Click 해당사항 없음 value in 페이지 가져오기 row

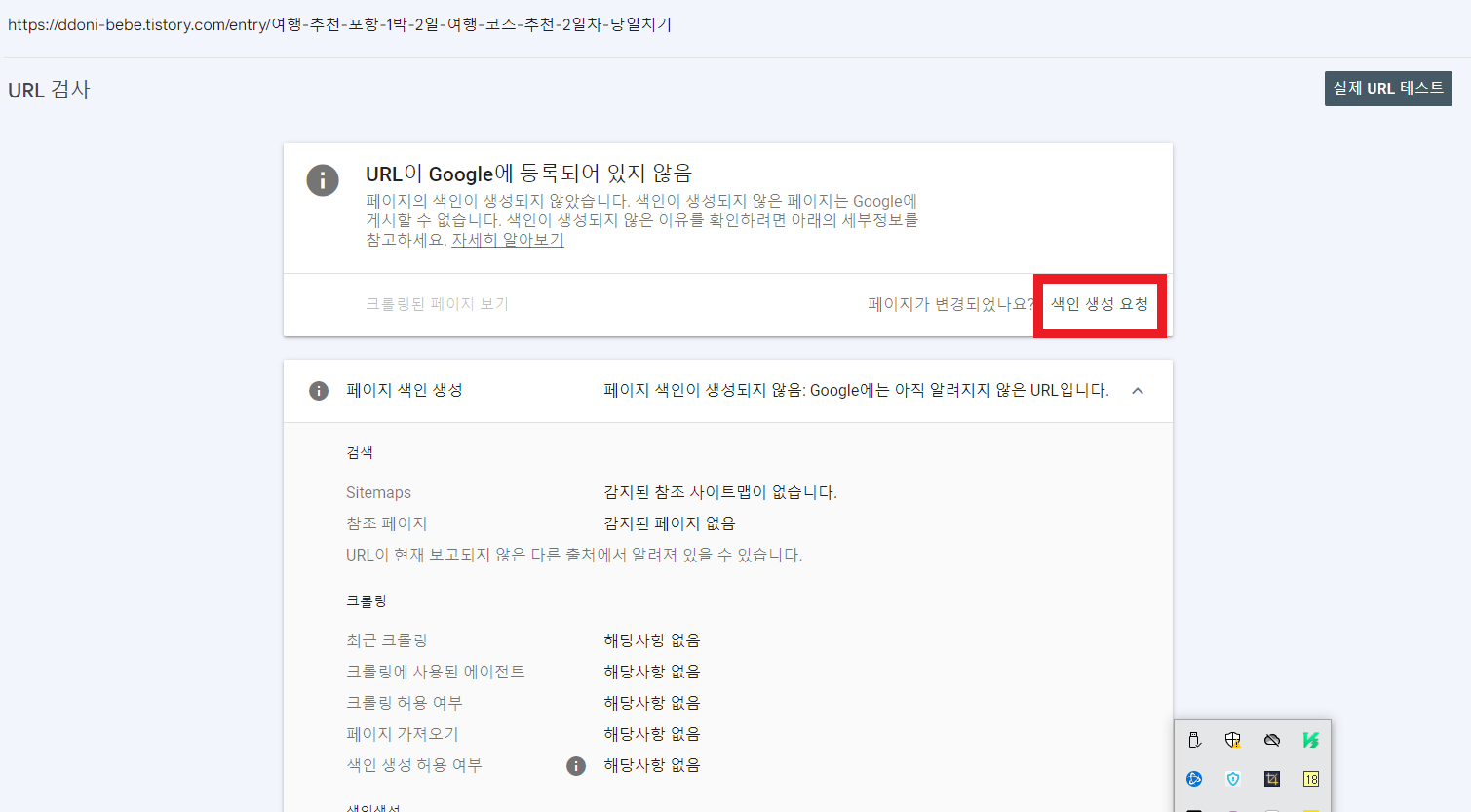652,735
